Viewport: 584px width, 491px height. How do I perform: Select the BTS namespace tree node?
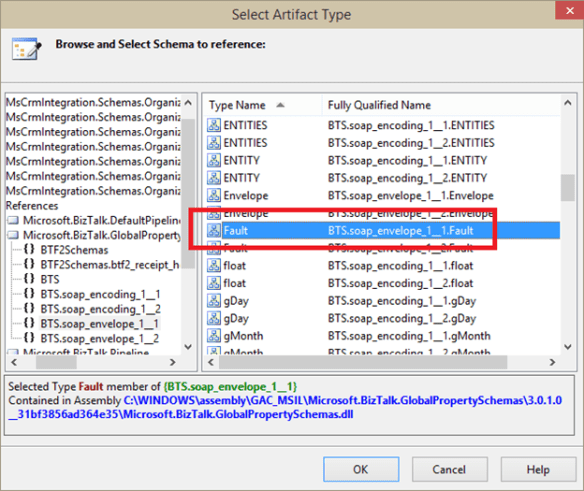click(x=50, y=279)
